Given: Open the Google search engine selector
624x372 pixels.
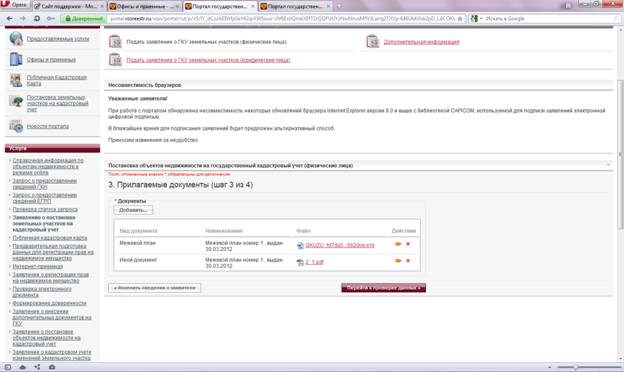Looking at the screenshot, I should coord(476,19).
